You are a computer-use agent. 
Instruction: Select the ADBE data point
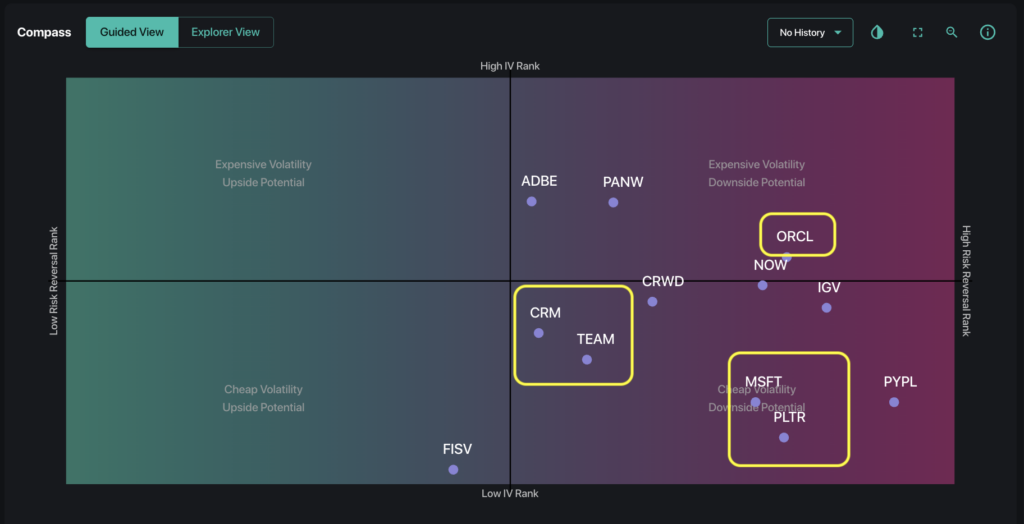click(x=532, y=201)
